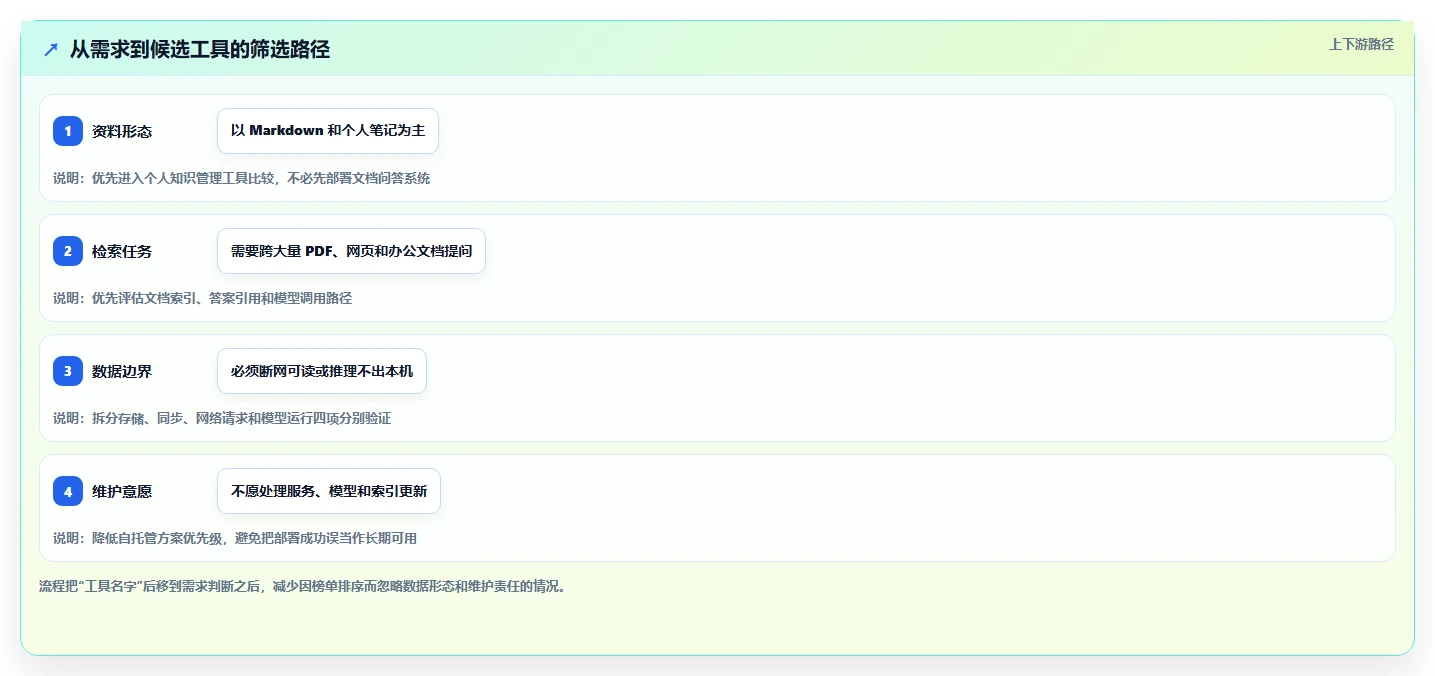This screenshot has width=1435, height=676.
Task: Click the 数据边界 step label
Action: [122, 371]
